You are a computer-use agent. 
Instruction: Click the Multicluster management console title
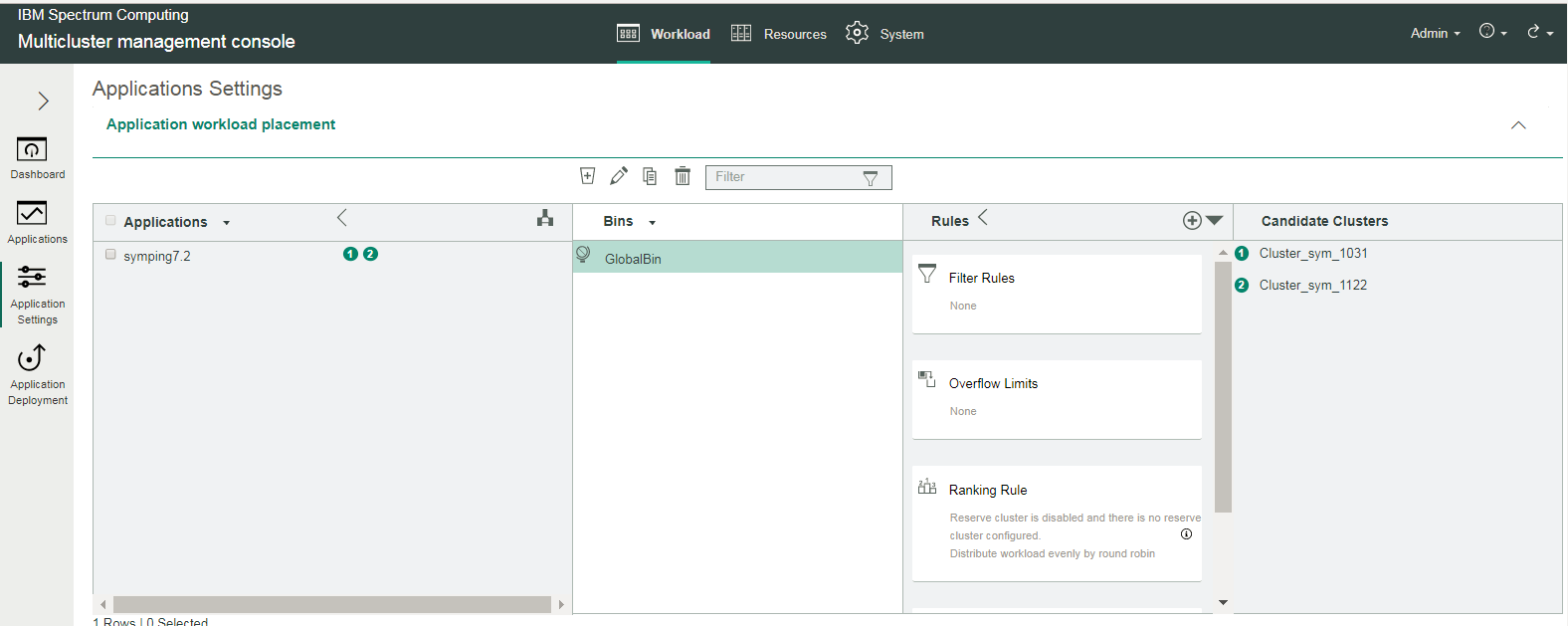point(156,42)
